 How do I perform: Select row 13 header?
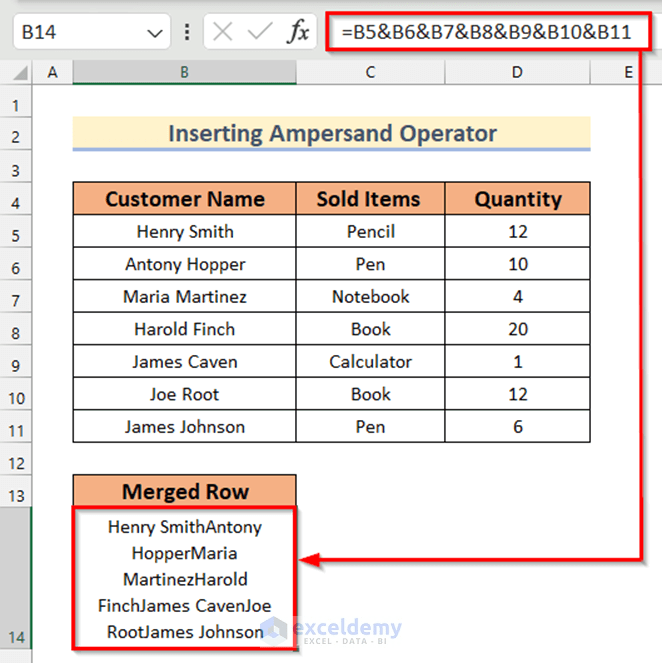(x=16, y=491)
